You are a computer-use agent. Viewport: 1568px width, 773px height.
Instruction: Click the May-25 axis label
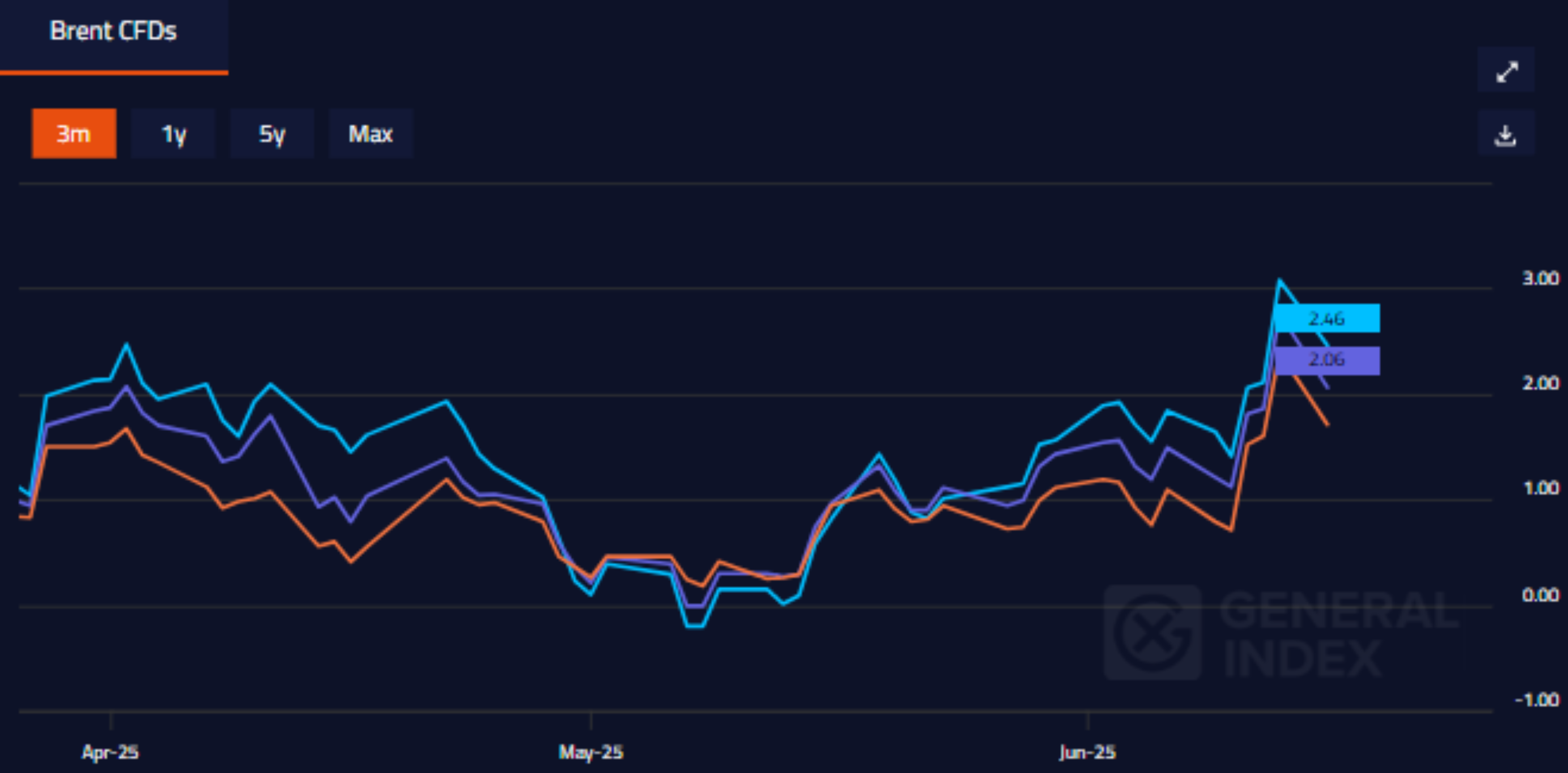pyautogui.click(x=591, y=752)
